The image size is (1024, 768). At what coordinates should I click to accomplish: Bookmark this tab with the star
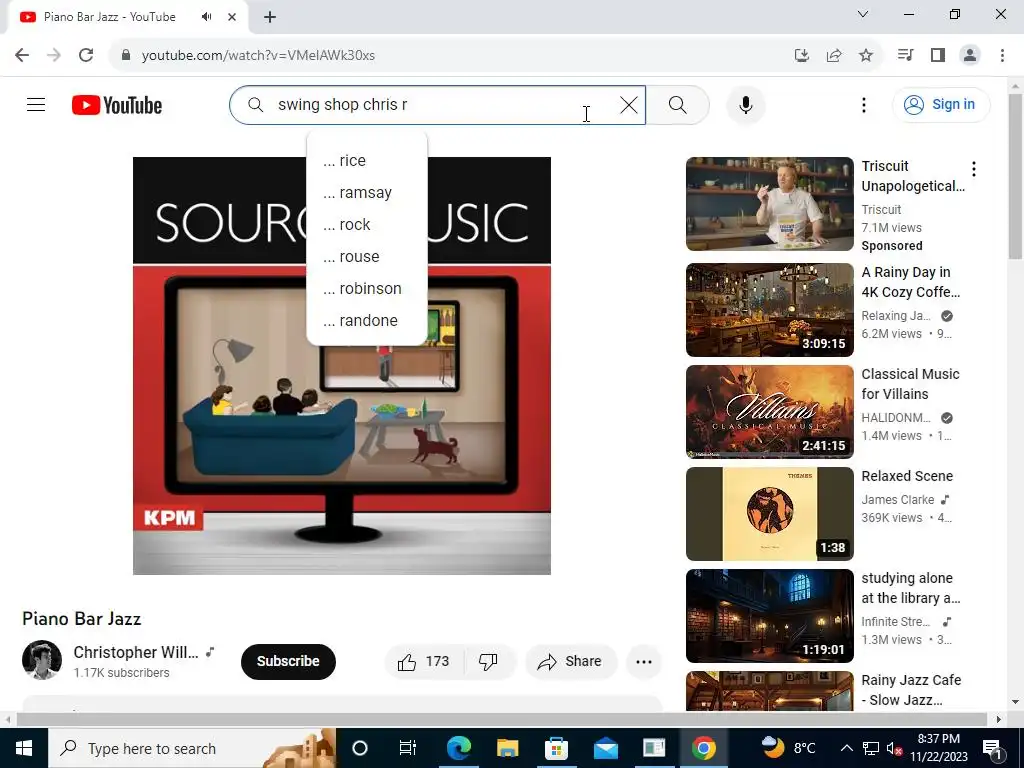866,55
